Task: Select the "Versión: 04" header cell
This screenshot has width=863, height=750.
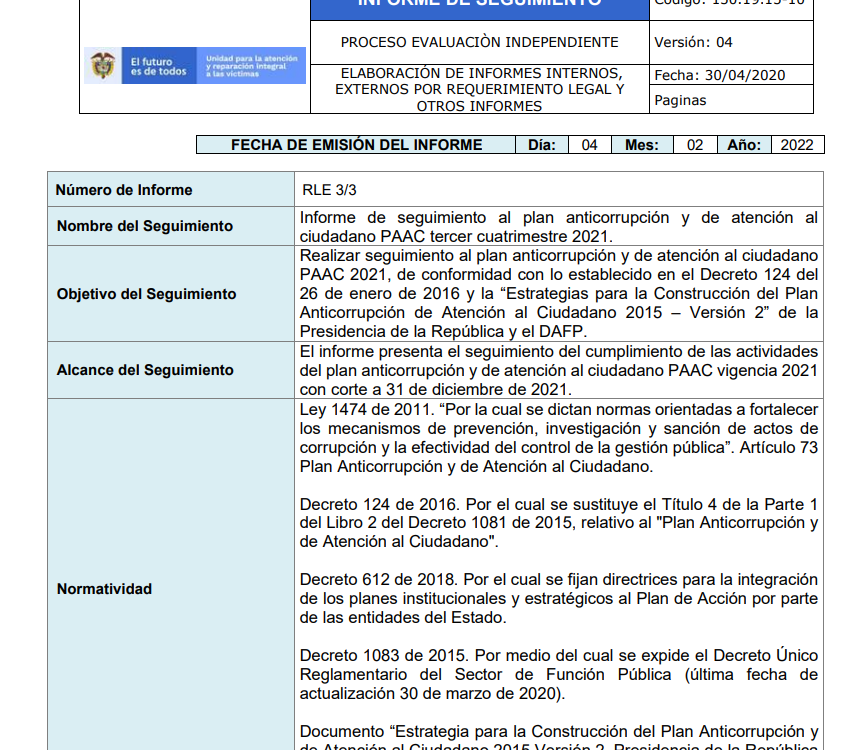Action: (x=731, y=42)
